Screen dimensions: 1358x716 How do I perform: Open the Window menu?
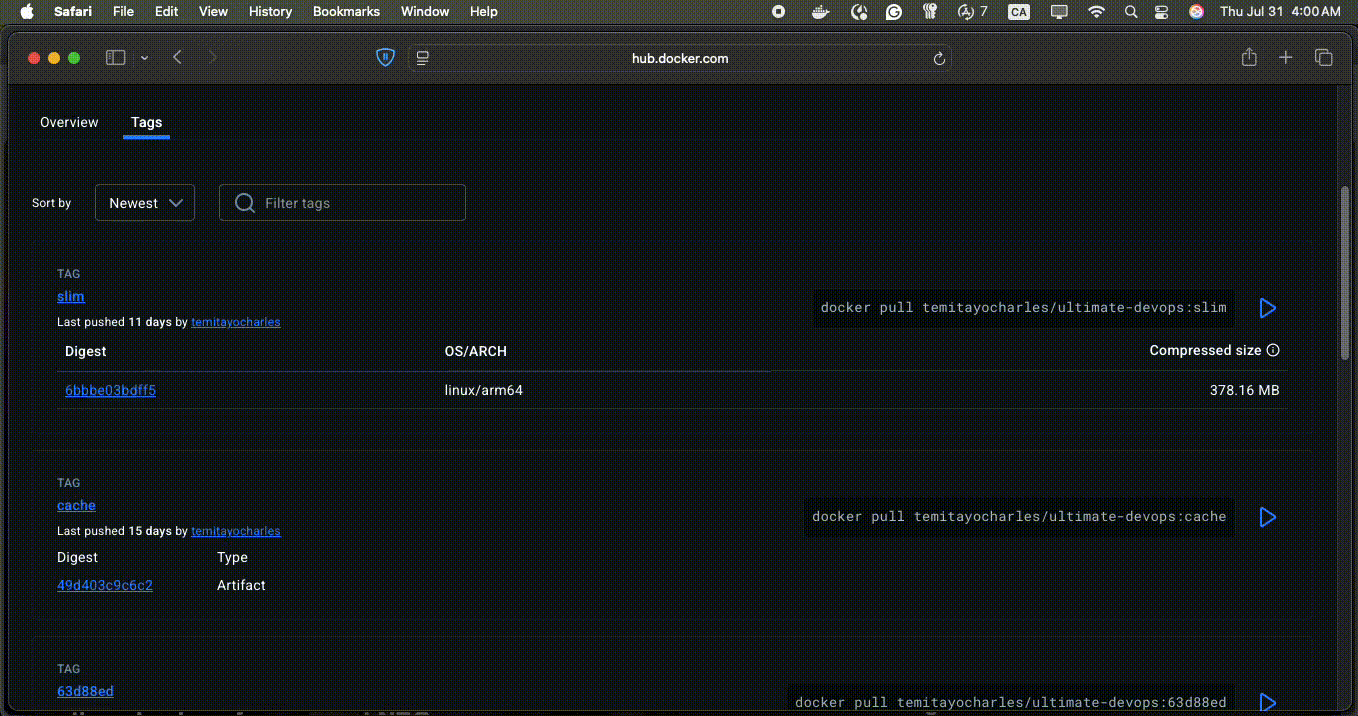pos(425,12)
